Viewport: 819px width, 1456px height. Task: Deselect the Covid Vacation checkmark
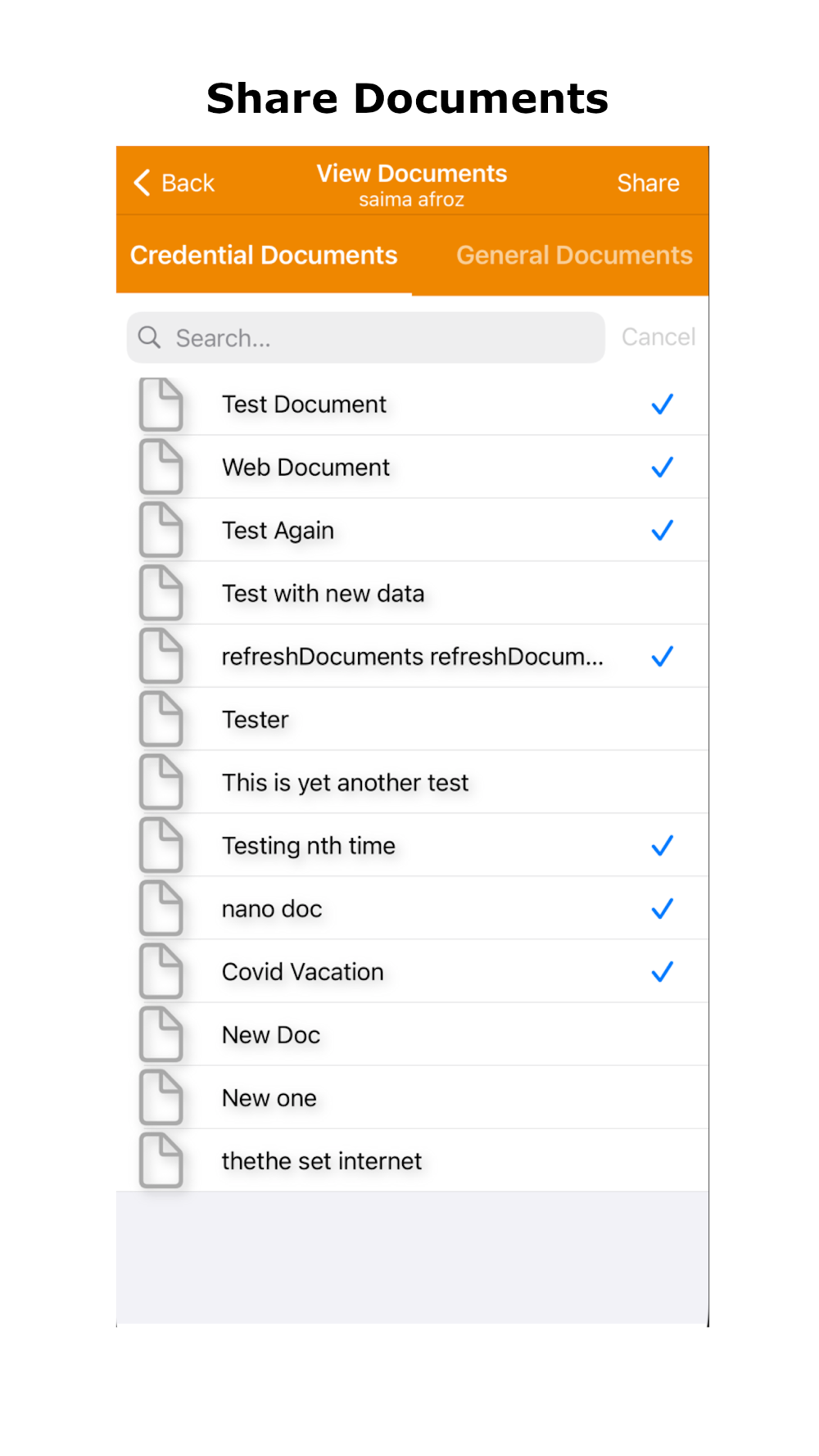pos(662,971)
